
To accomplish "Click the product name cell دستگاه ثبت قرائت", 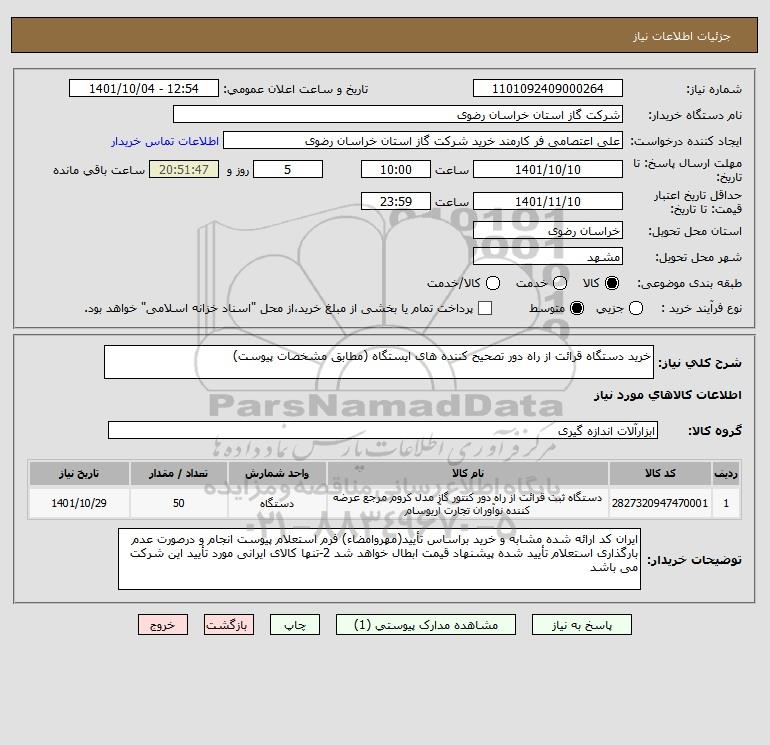I will 468,503.
